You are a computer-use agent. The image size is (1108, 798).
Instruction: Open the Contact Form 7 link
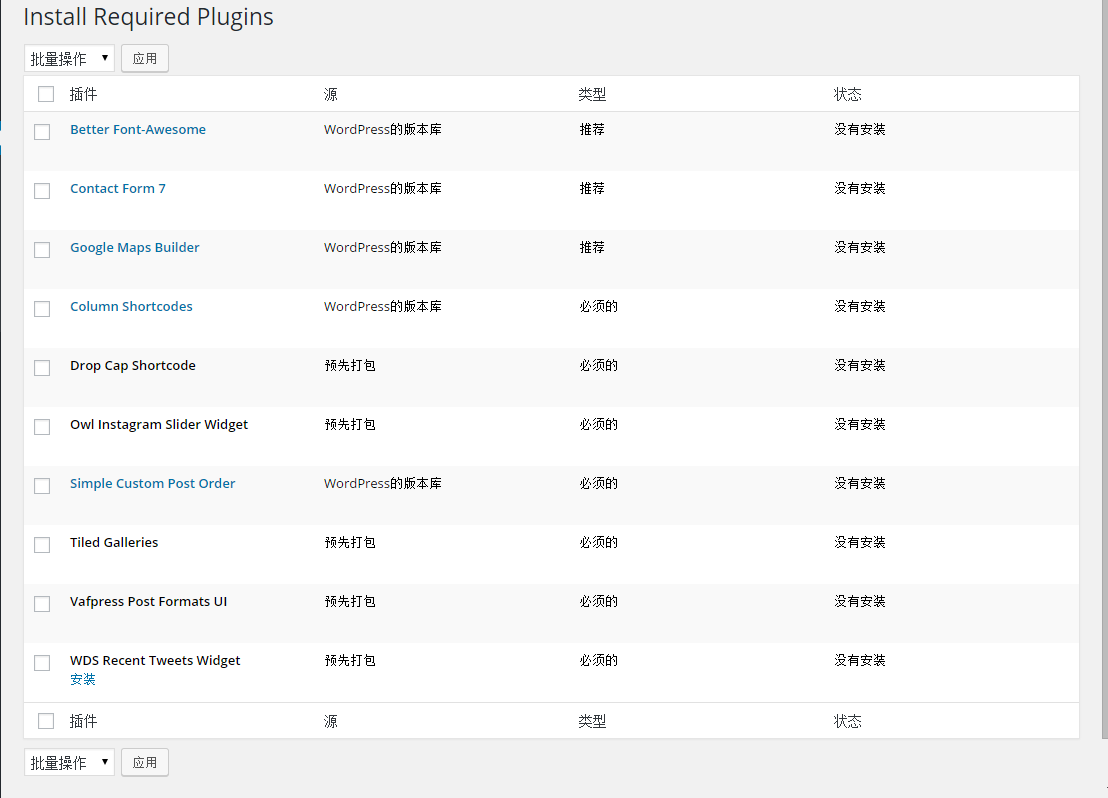(118, 189)
